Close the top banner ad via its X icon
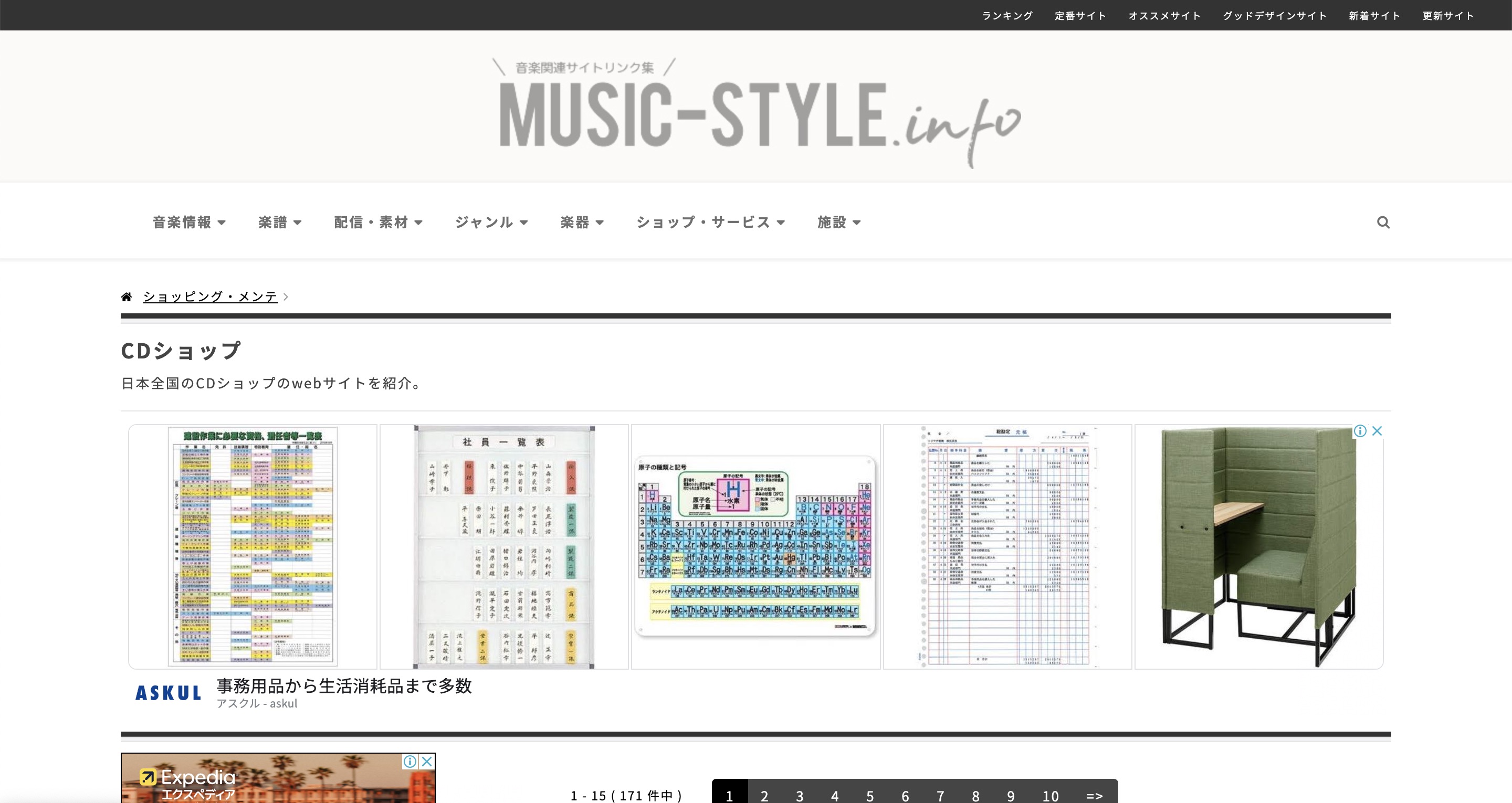 [1377, 431]
